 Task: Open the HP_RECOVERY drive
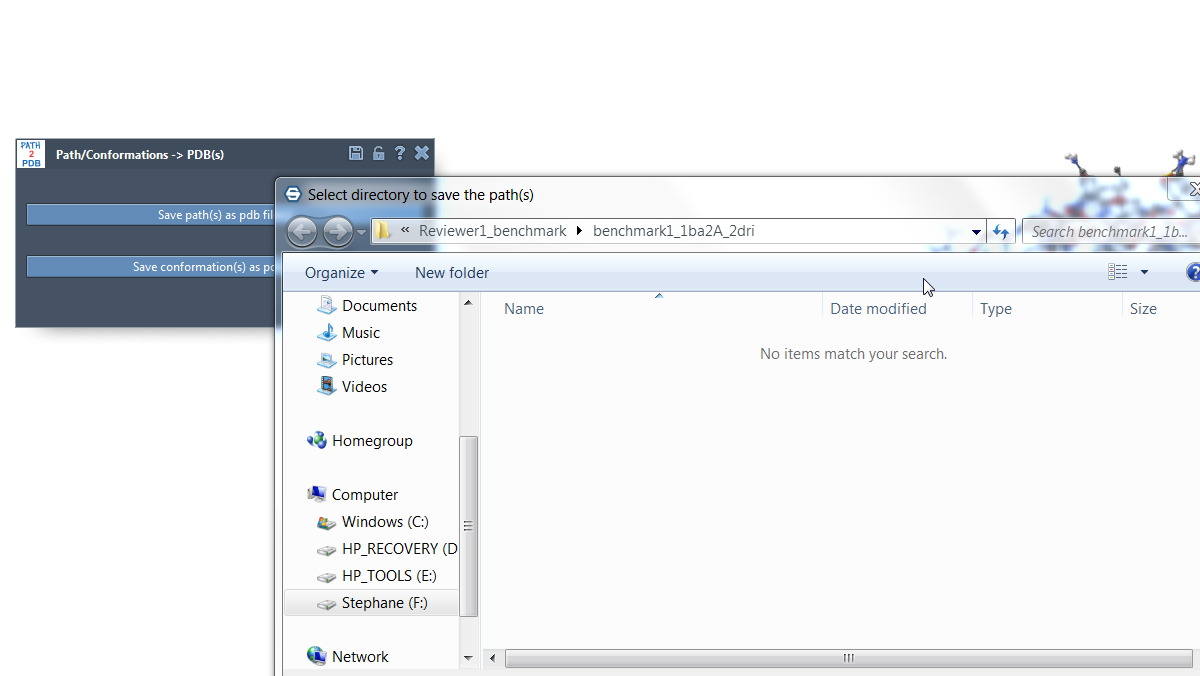pos(387,549)
